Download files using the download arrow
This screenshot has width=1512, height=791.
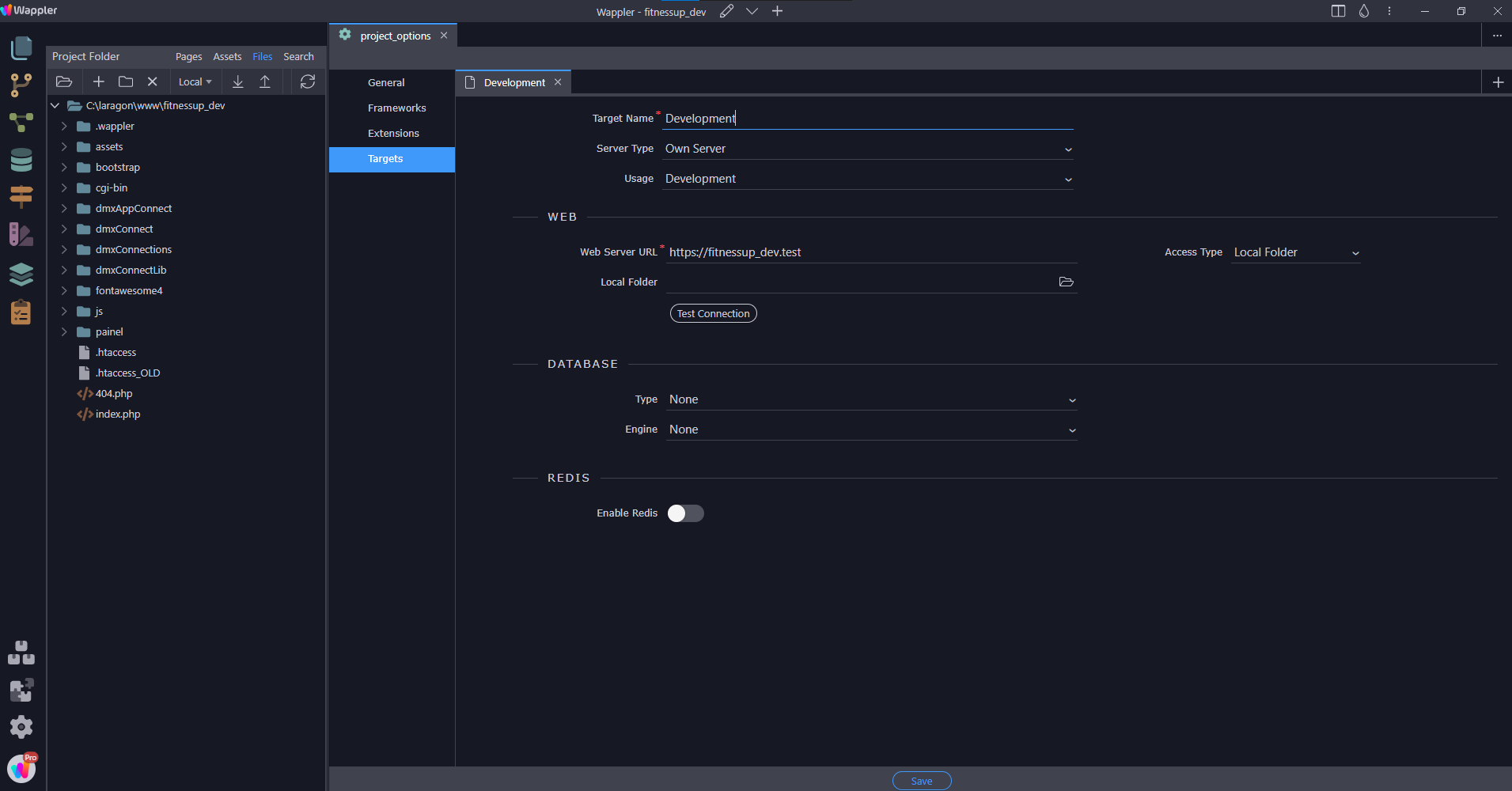[237, 81]
